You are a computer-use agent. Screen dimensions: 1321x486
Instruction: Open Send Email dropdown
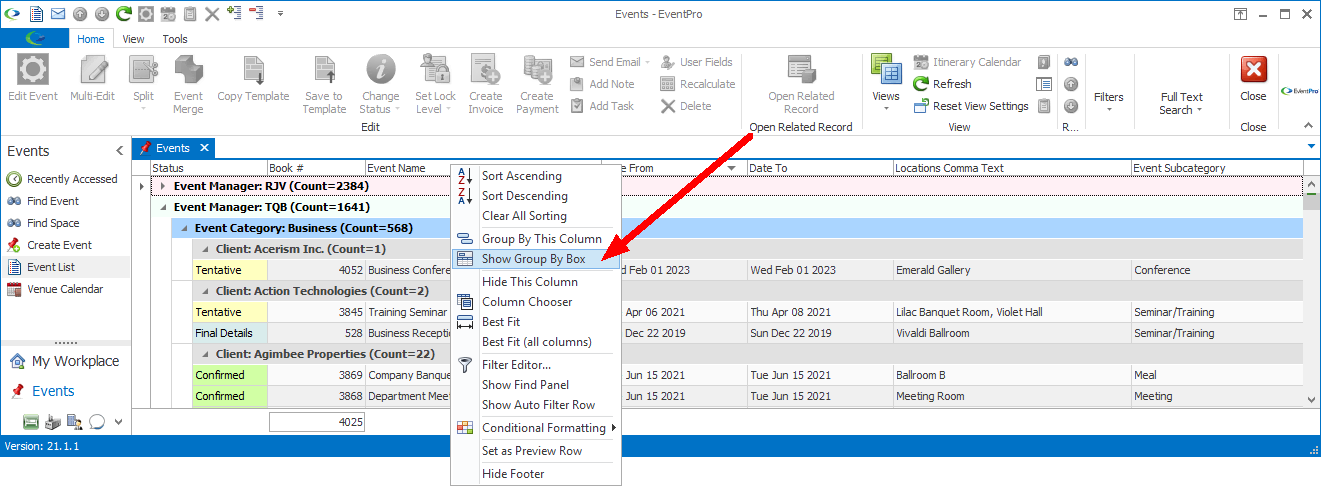pos(610,62)
